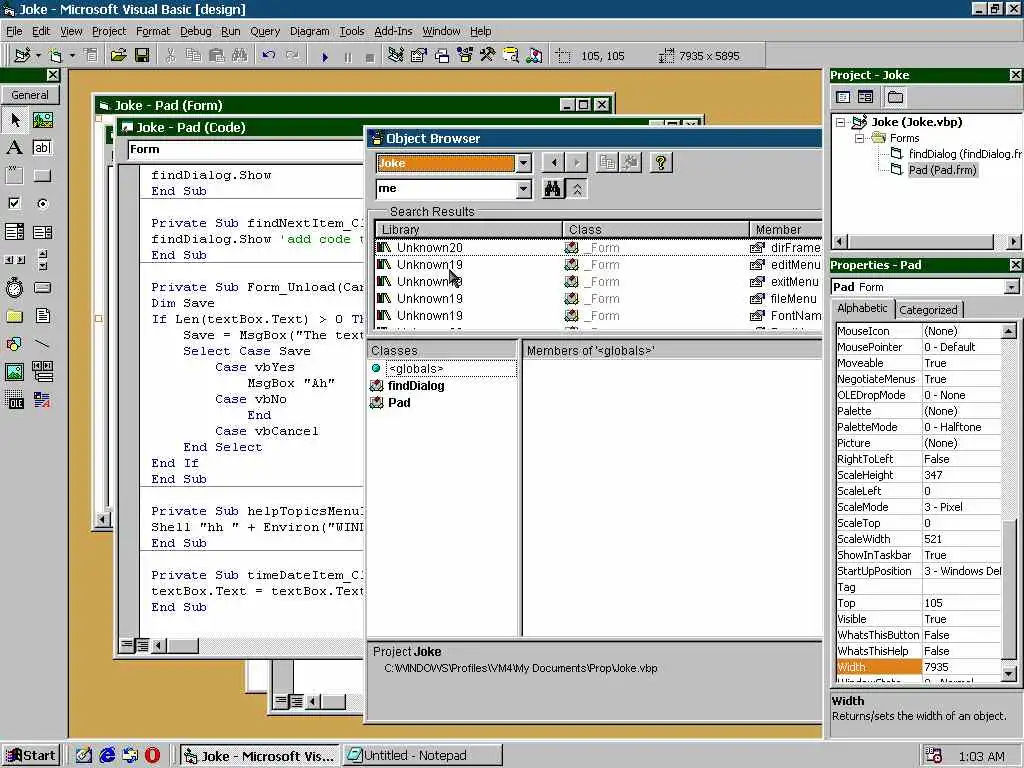Select the CommandButton control in the toolbox
This screenshot has width=1024, height=768.
42,176
